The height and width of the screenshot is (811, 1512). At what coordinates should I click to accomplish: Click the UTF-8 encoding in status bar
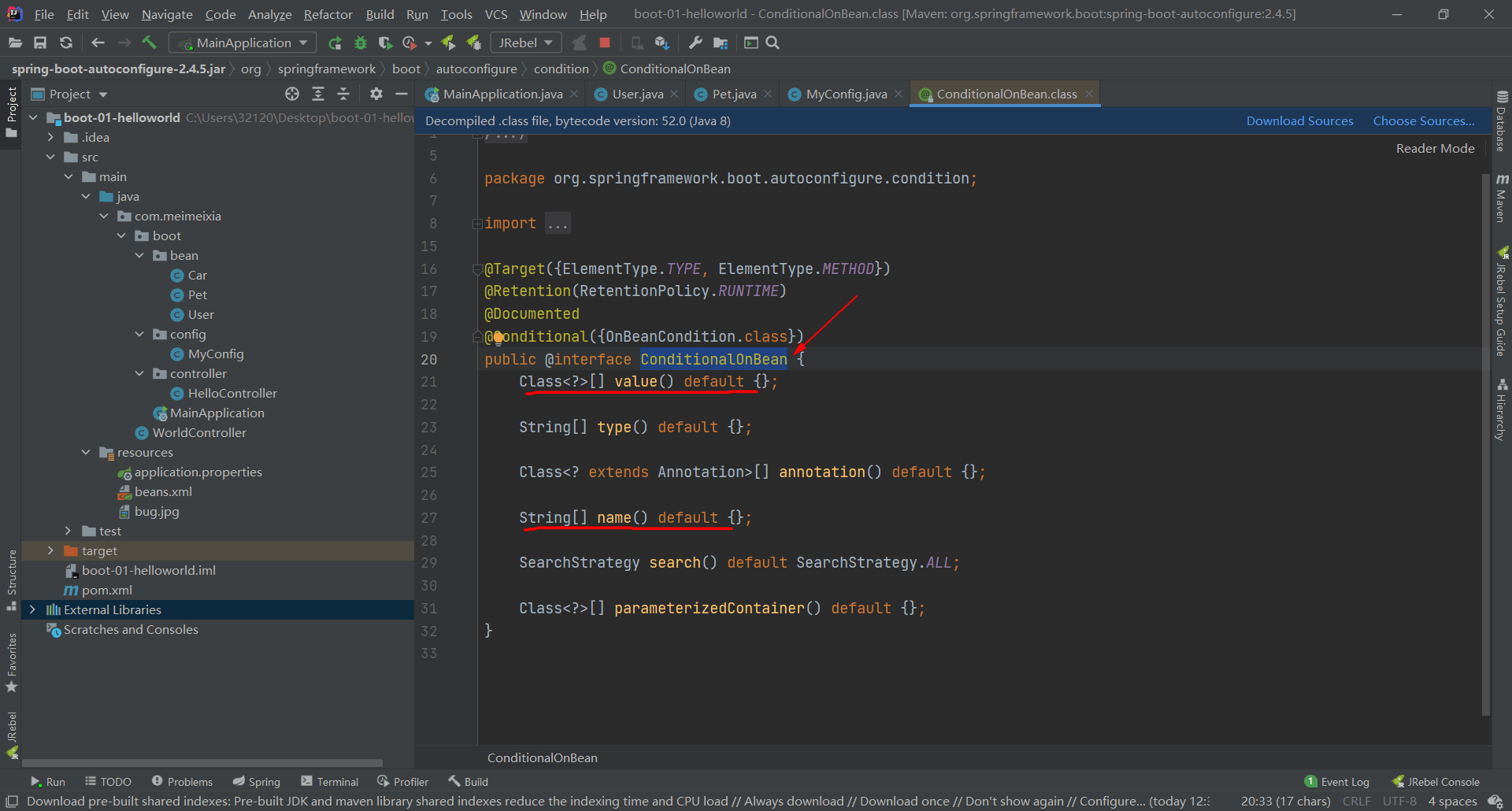[x=1399, y=801]
